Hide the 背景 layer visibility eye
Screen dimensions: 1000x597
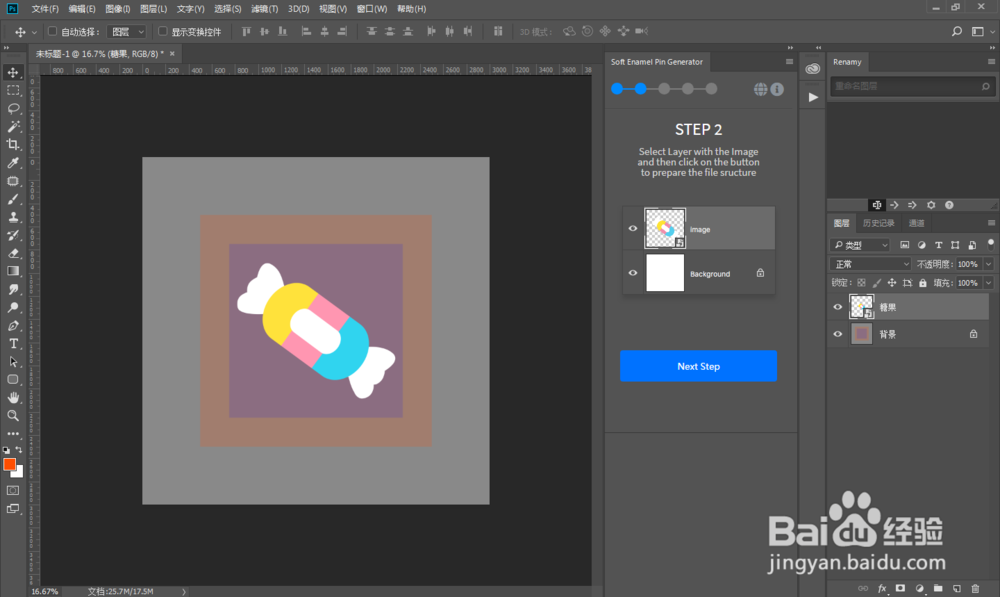tap(837, 334)
